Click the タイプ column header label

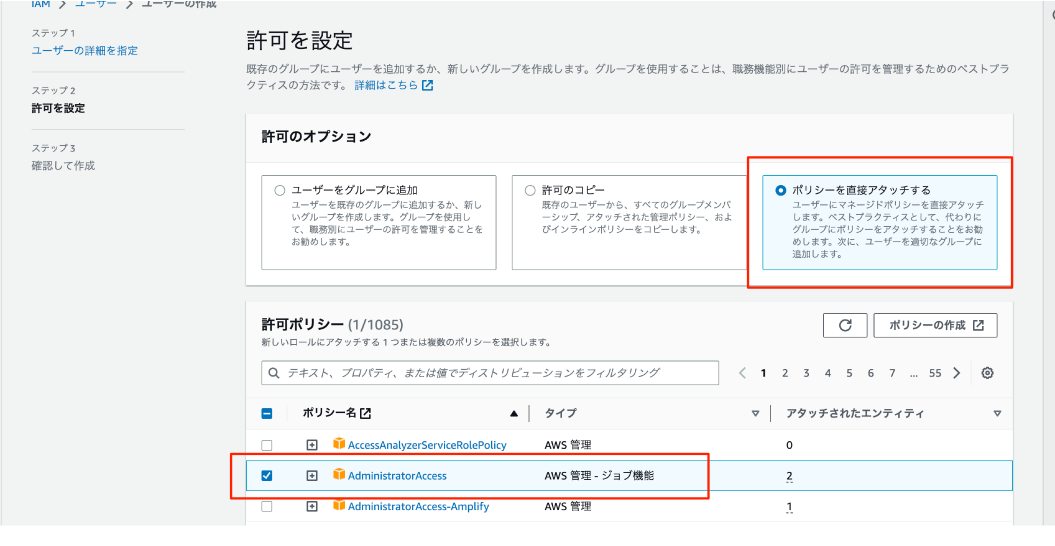560,413
